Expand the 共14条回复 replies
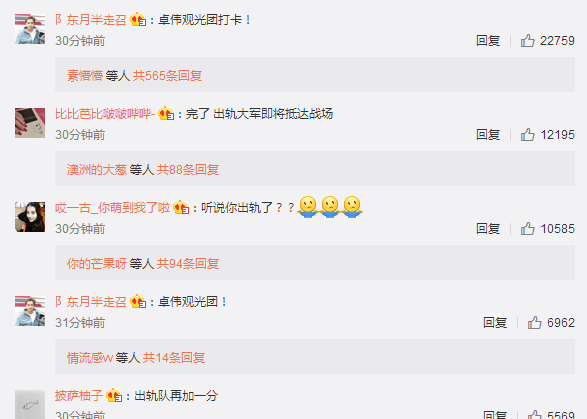The image size is (587, 419). [174, 358]
